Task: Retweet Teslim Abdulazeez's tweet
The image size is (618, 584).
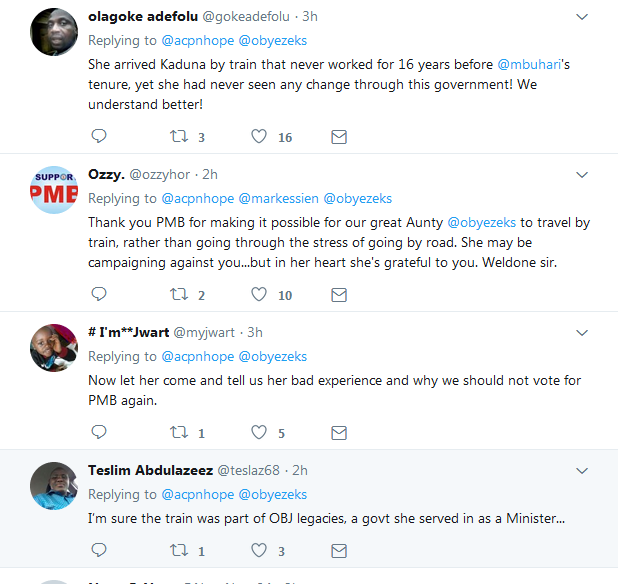Action: point(179,550)
